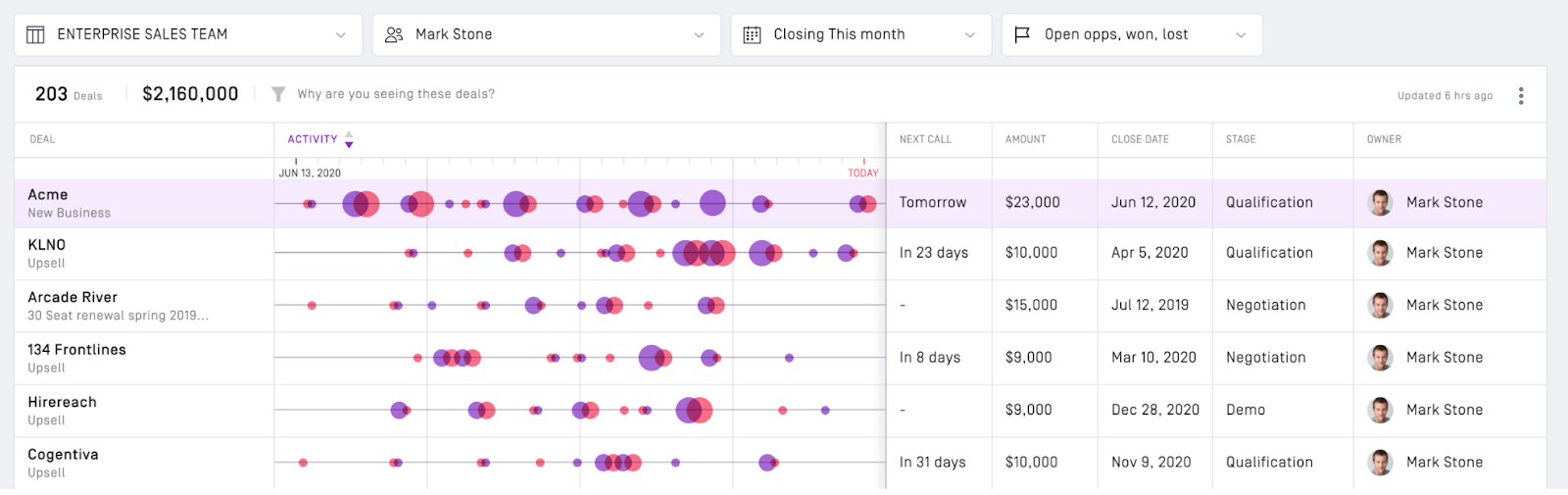Sort by the Close Date column header
Screen dimensions: 1568x495
click(1140, 139)
